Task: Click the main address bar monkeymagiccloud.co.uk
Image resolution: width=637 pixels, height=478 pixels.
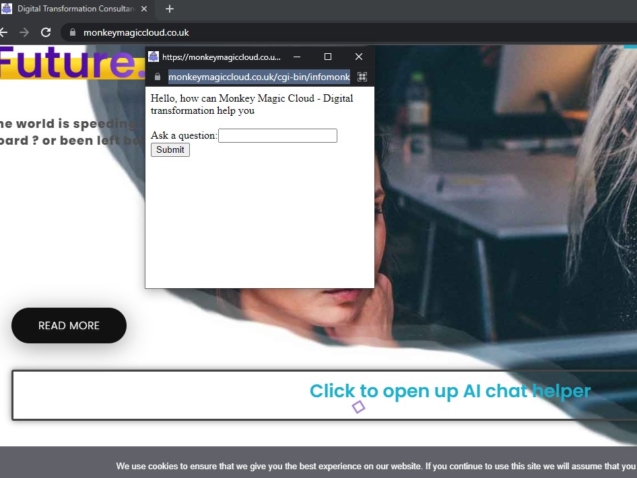Action: pyautogui.click(x=136, y=32)
